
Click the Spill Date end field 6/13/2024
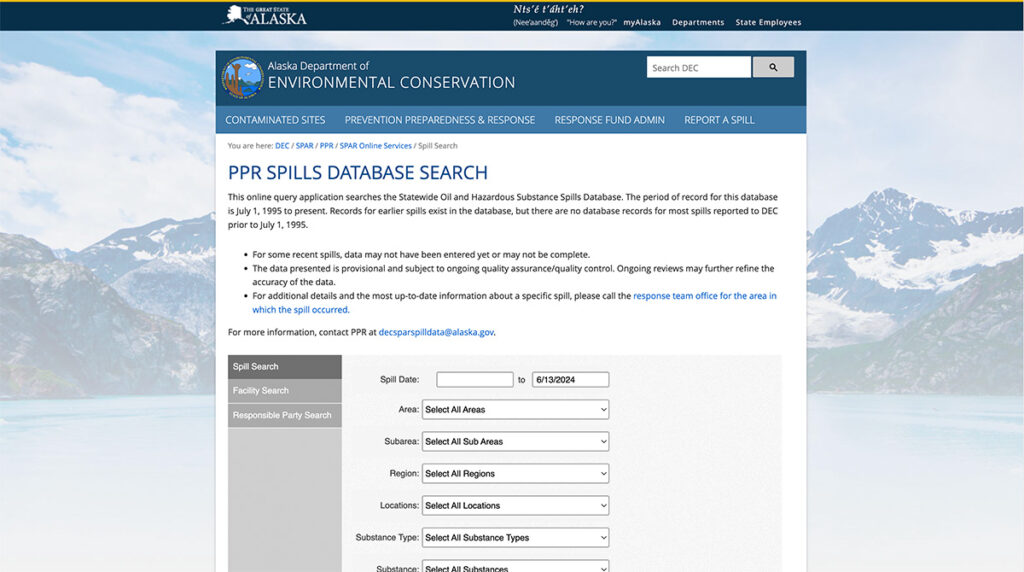click(x=570, y=379)
